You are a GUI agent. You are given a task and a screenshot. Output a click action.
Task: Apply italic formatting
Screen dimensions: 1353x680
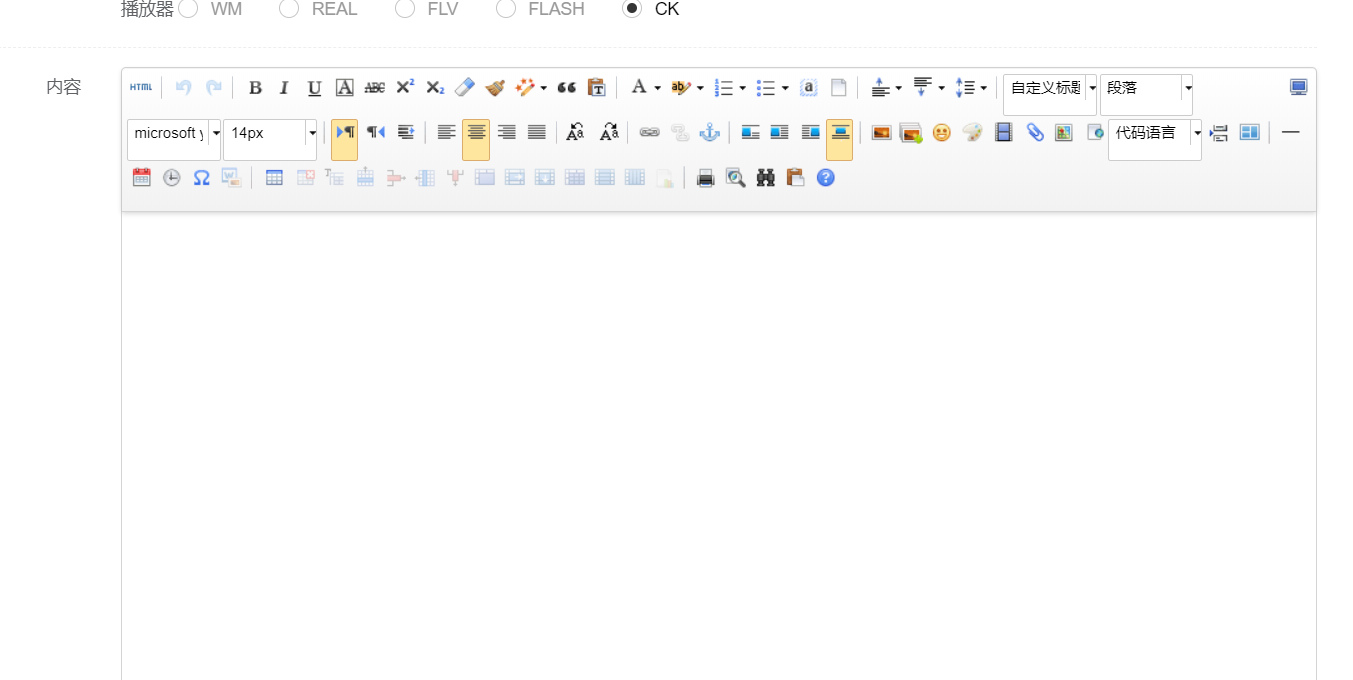tap(284, 88)
